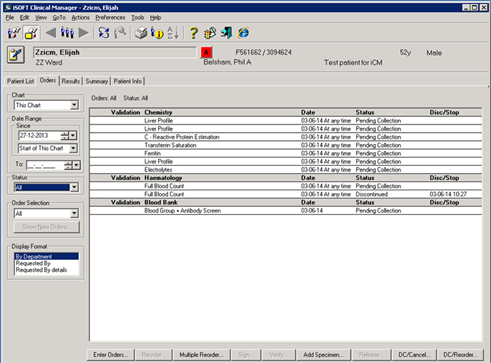Open the Edit menu

[24, 18]
